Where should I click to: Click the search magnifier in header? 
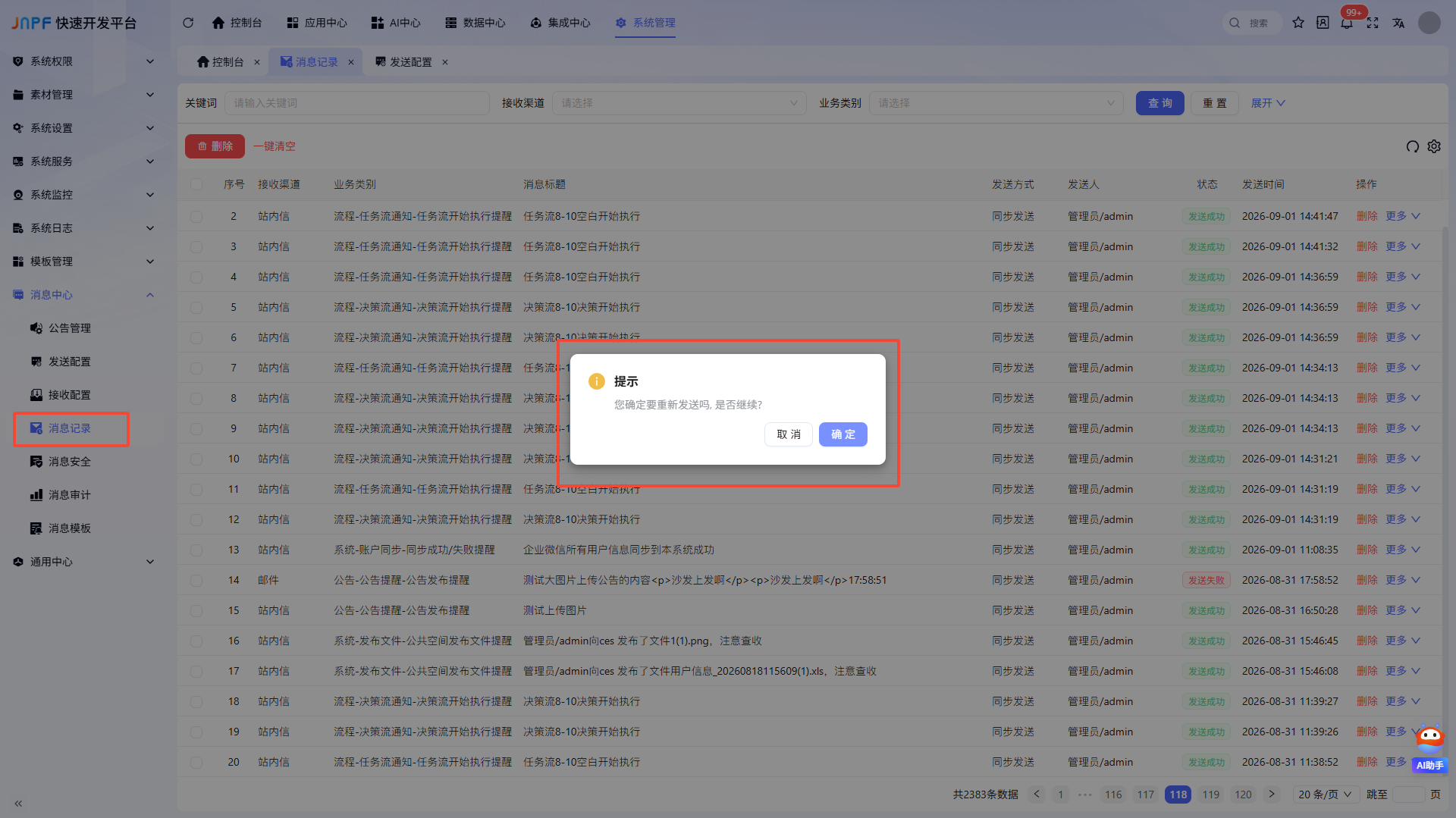(x=1235, y=23)
